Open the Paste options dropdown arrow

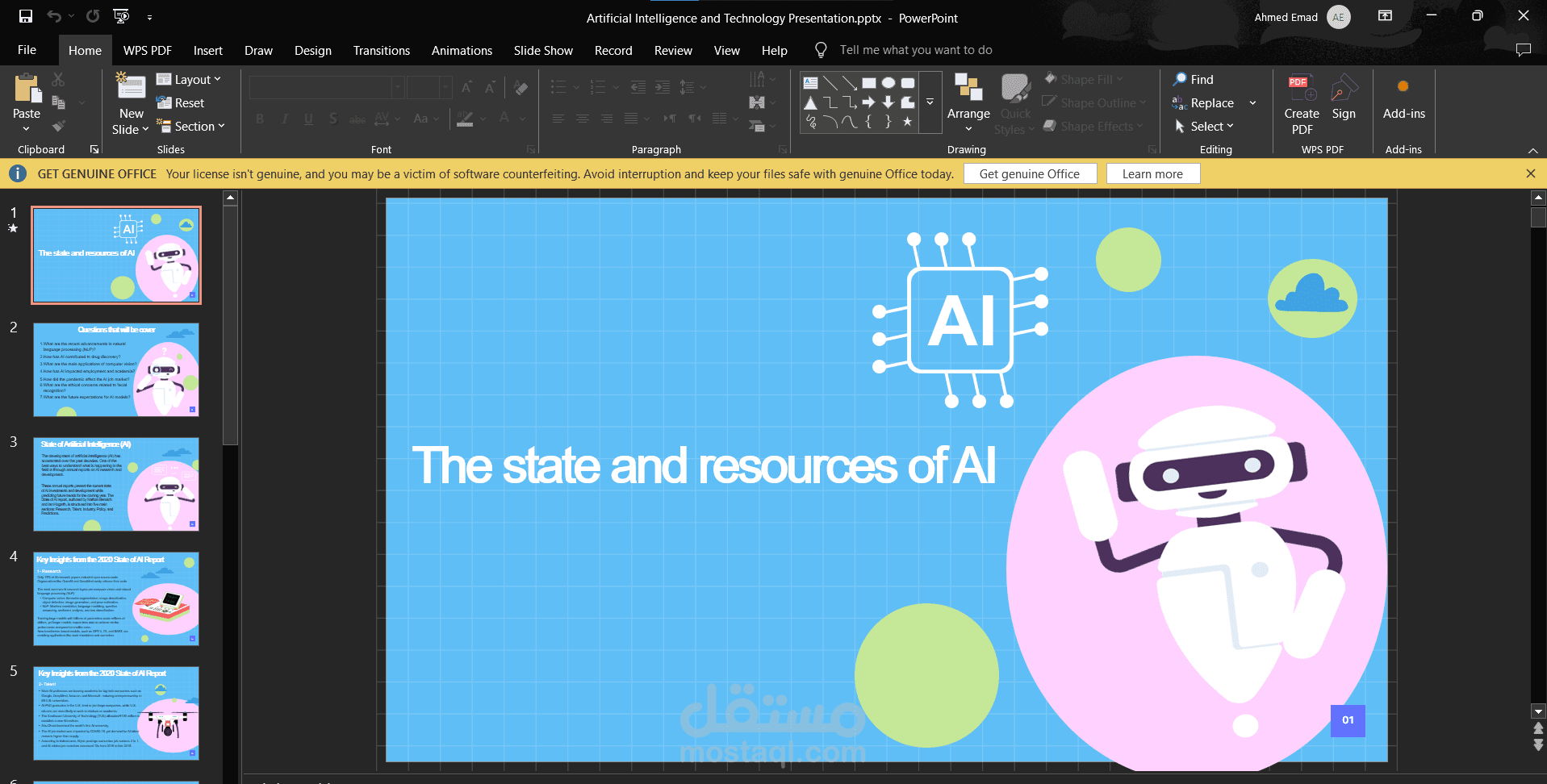[27, 129]
